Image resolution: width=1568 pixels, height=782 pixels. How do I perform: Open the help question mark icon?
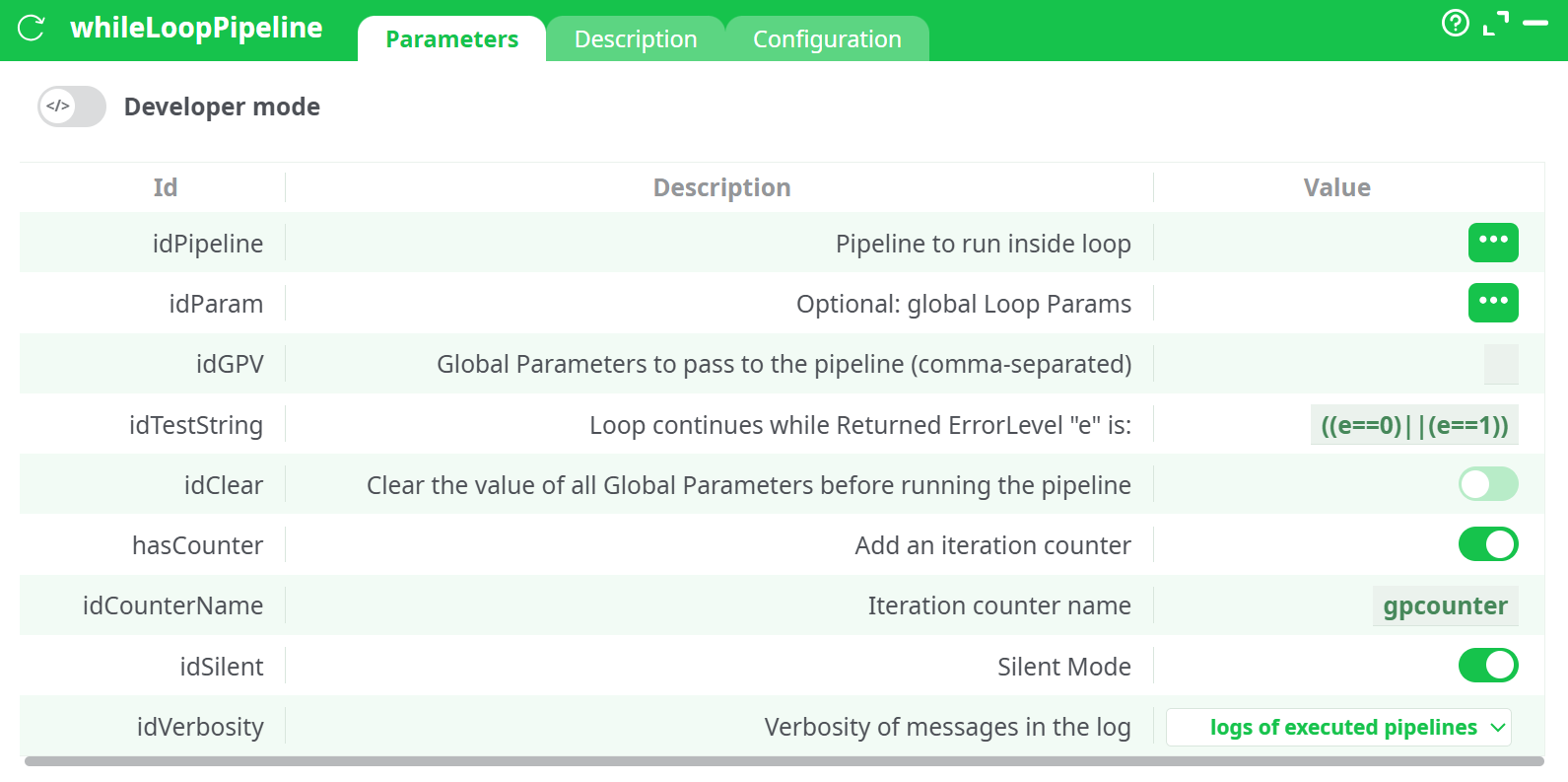pos(1455,23)
